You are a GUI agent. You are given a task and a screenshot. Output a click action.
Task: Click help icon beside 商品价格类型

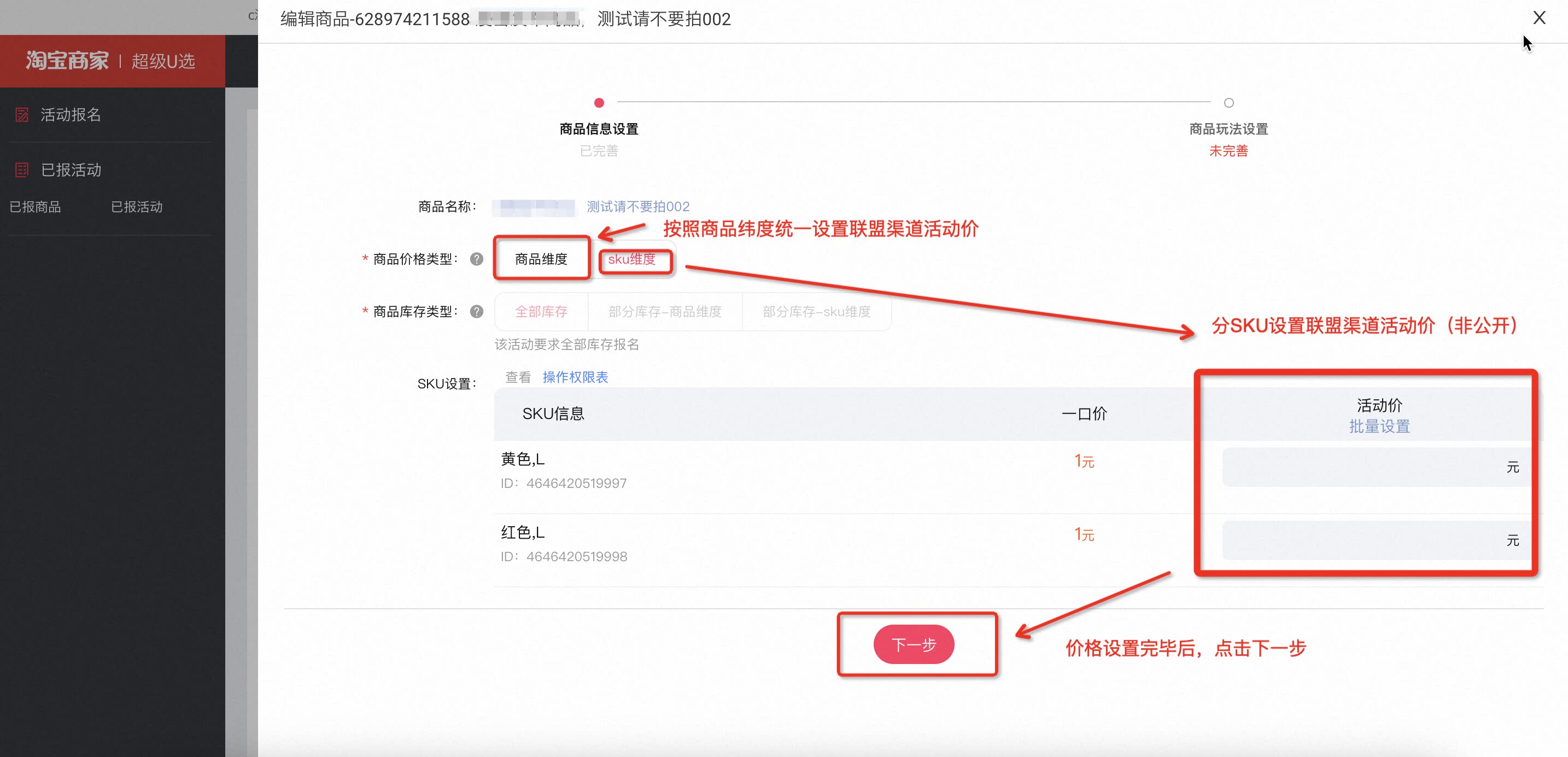pos(477,259)
